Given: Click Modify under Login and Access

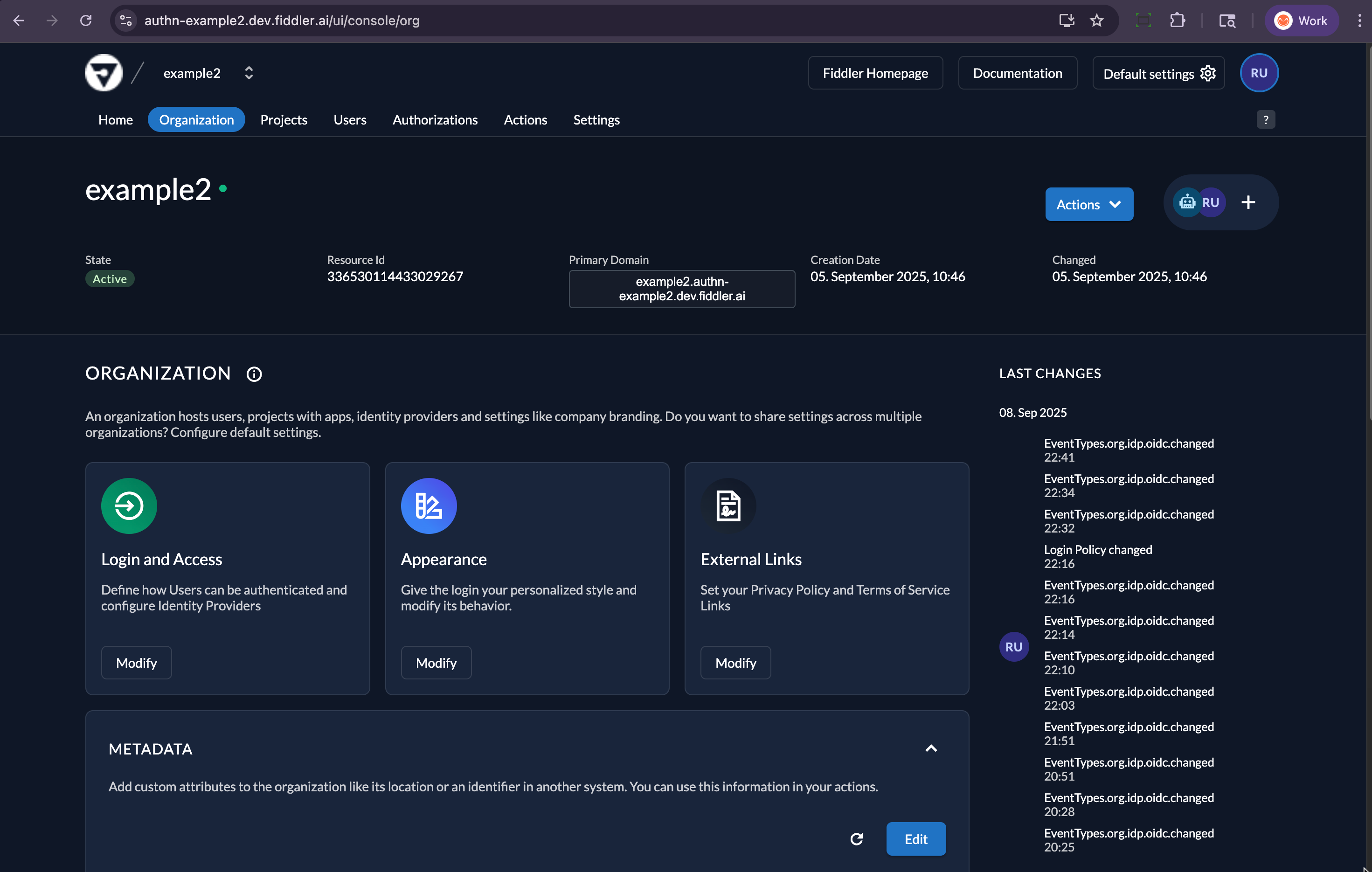Looking at the screenshot, I should click(136, 663).
